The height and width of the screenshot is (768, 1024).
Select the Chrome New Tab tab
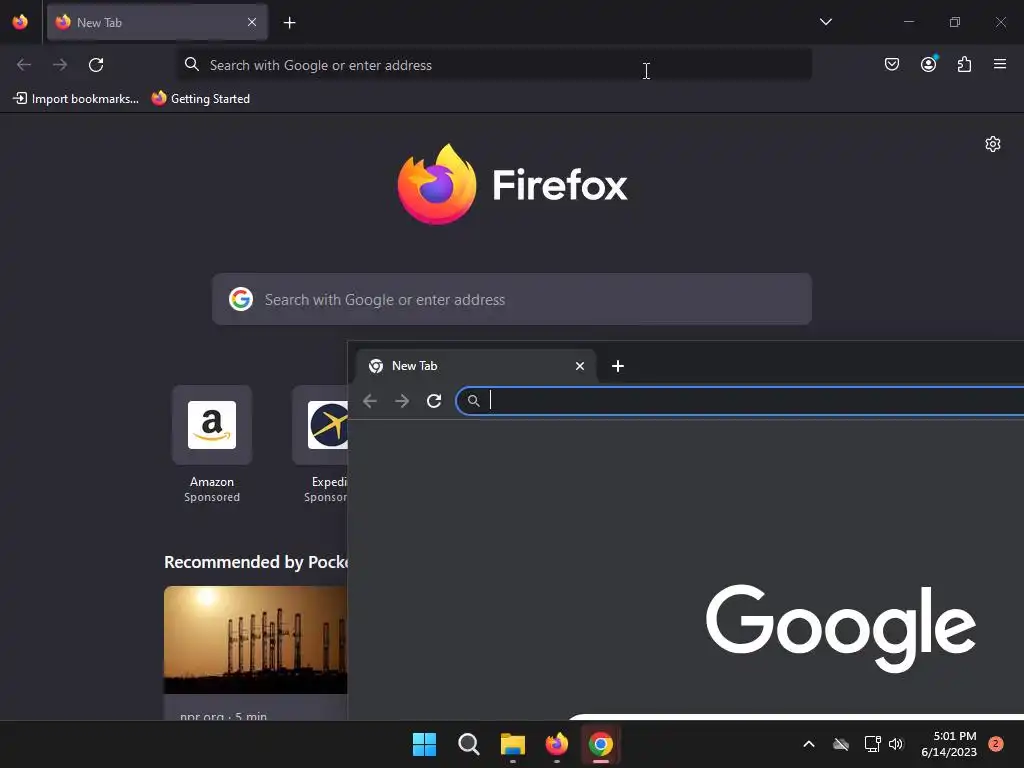[x=476, y=366]
